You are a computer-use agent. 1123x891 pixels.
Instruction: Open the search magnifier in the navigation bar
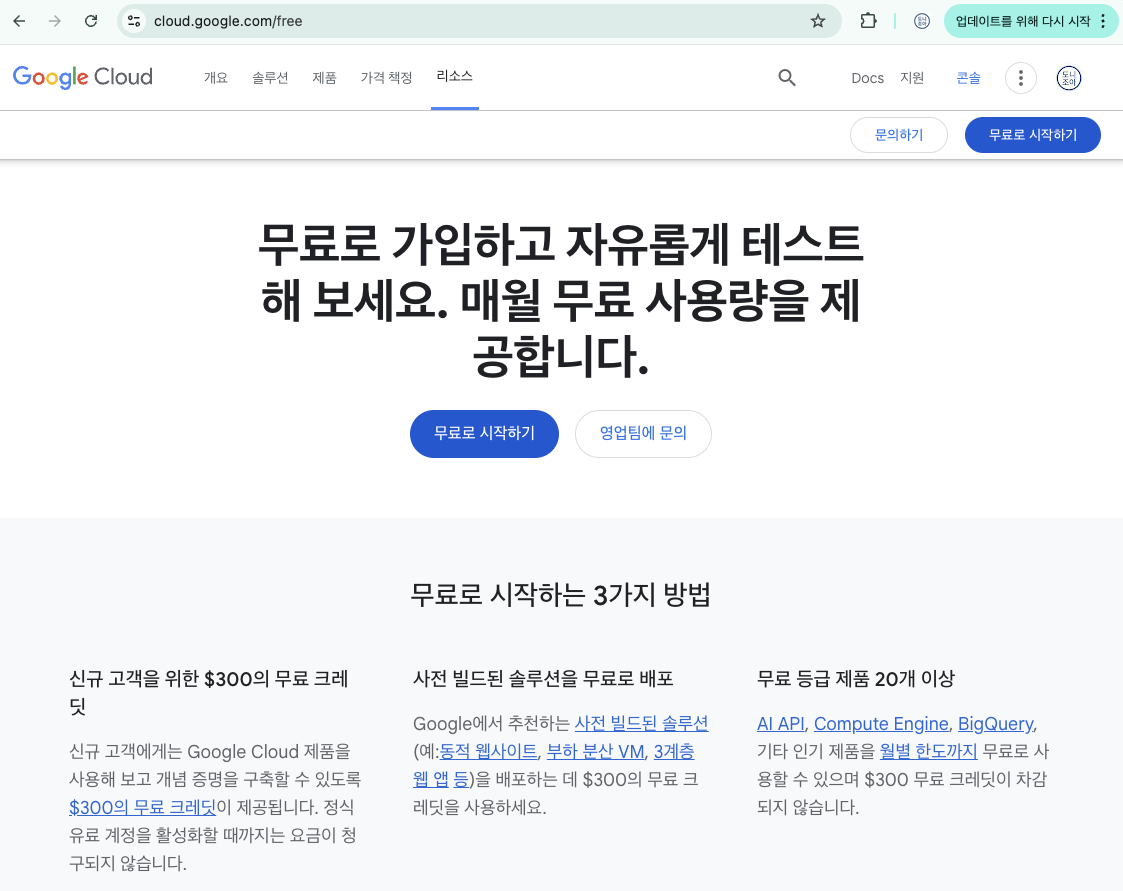click(787, 77)
